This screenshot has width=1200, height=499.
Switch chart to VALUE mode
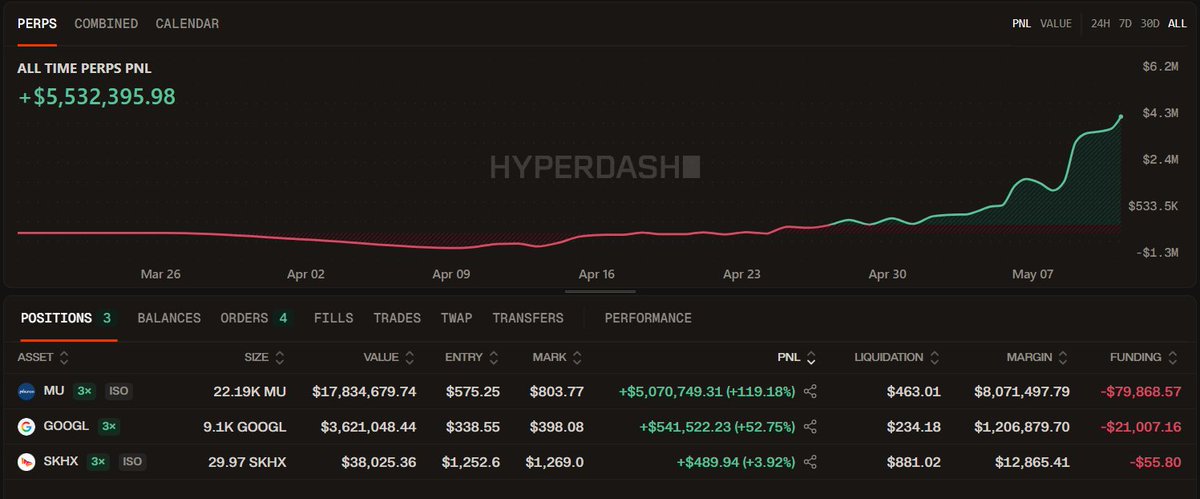pos(1055,23)
